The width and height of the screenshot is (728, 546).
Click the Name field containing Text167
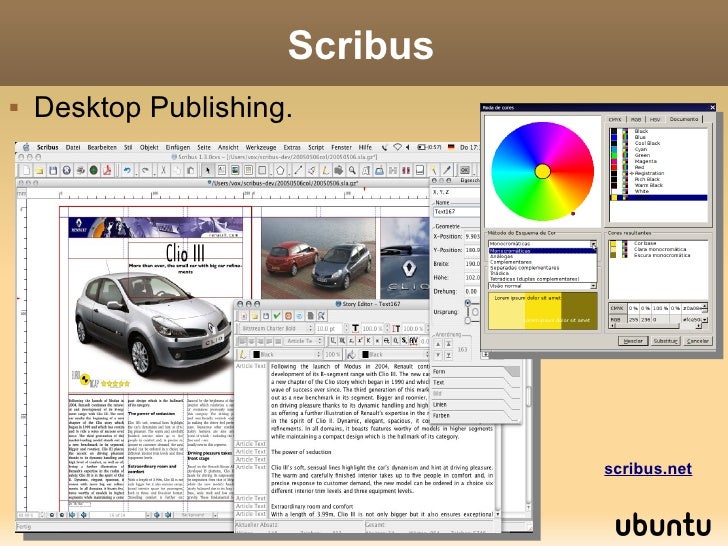(x=456, y=212)
